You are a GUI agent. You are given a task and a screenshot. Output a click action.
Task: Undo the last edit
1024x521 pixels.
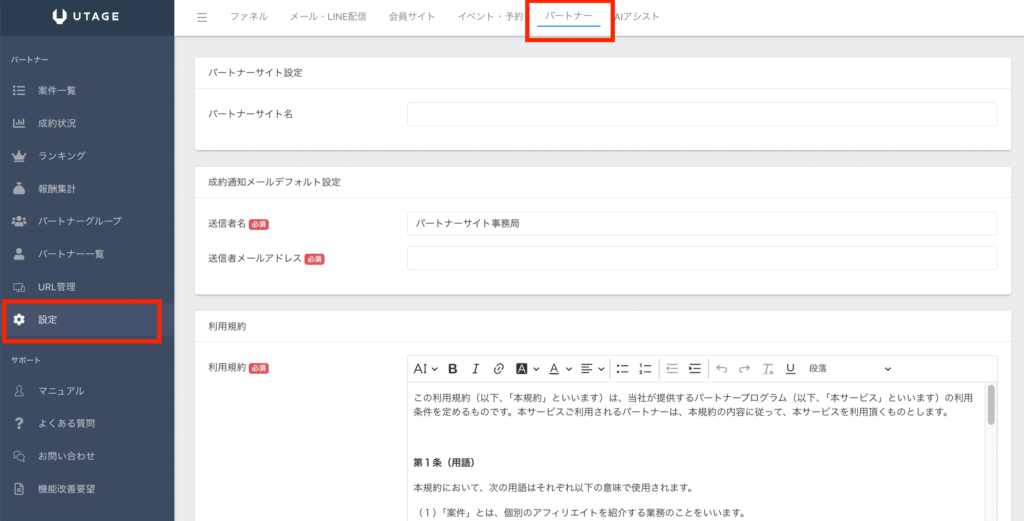tap(722, 369)
